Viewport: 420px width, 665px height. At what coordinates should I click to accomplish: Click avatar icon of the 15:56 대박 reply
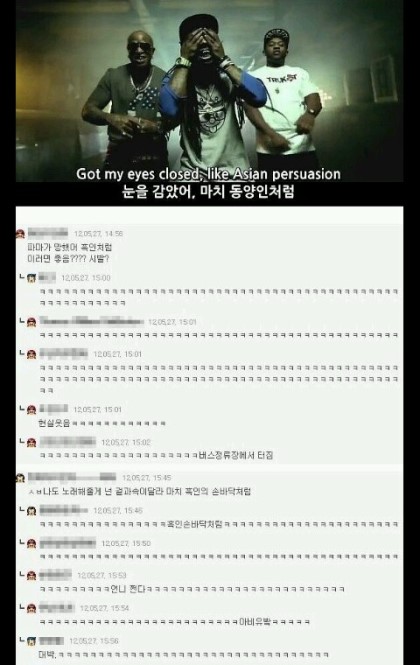point(31,641)
